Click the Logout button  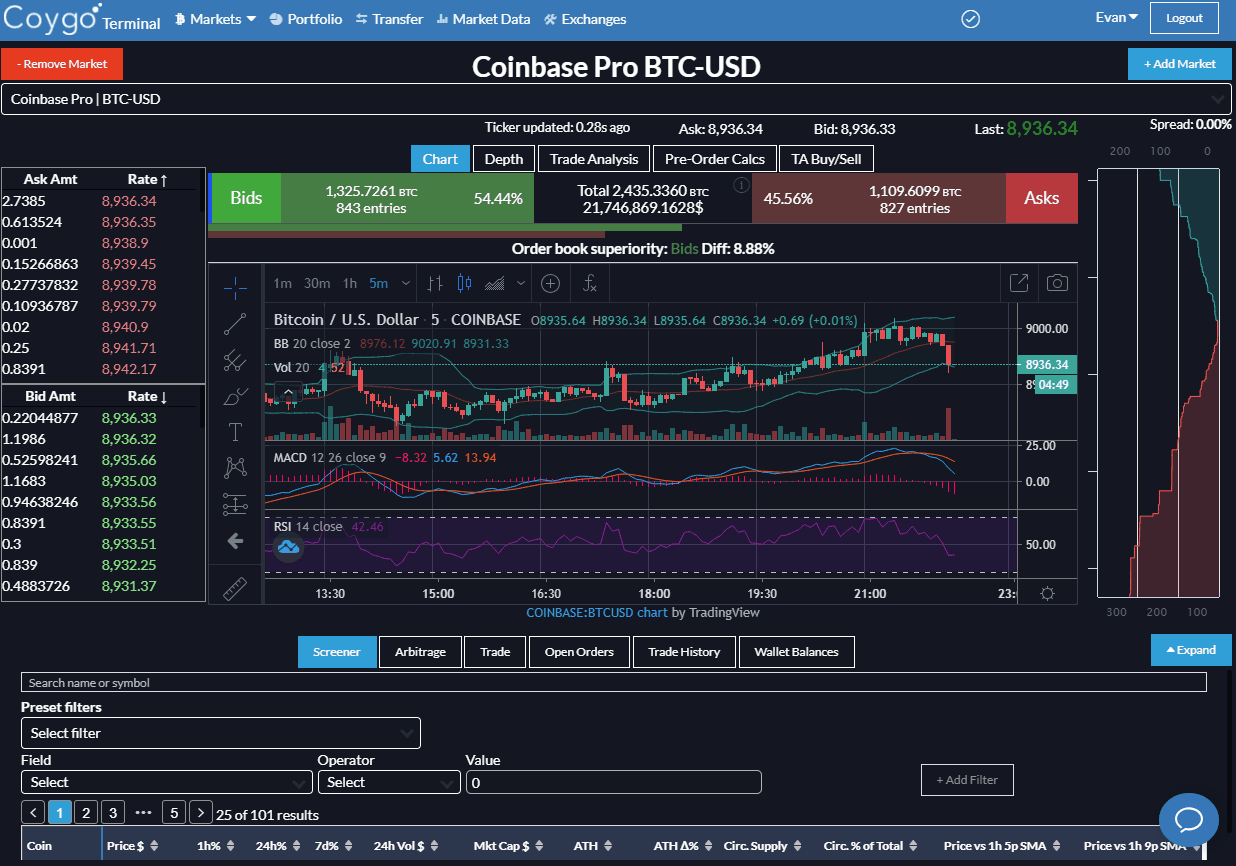(1184, 18)
